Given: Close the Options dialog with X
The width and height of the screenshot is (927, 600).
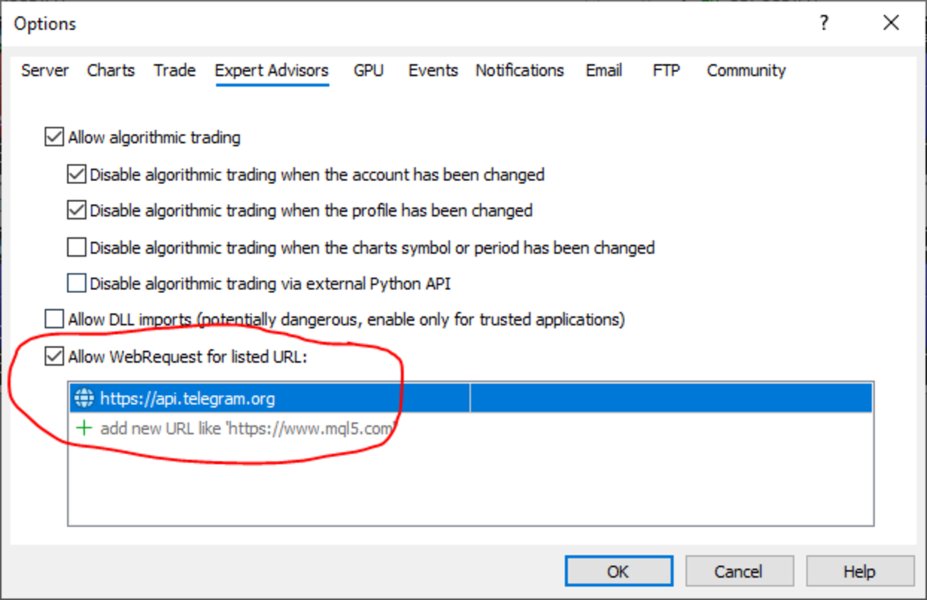Looking at the screenshot, I should pos(891,23).
